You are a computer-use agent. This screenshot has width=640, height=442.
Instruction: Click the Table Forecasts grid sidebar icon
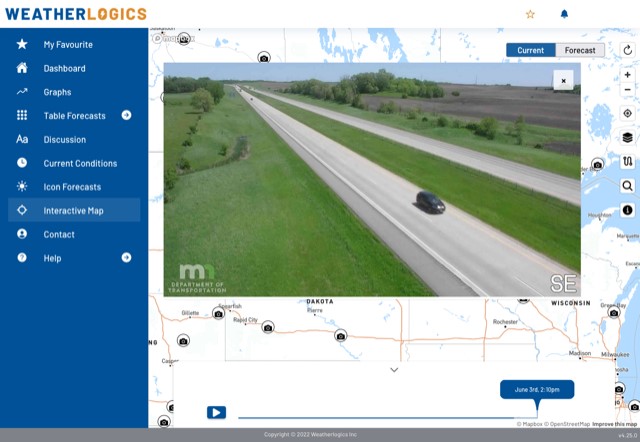coord(22,115)
